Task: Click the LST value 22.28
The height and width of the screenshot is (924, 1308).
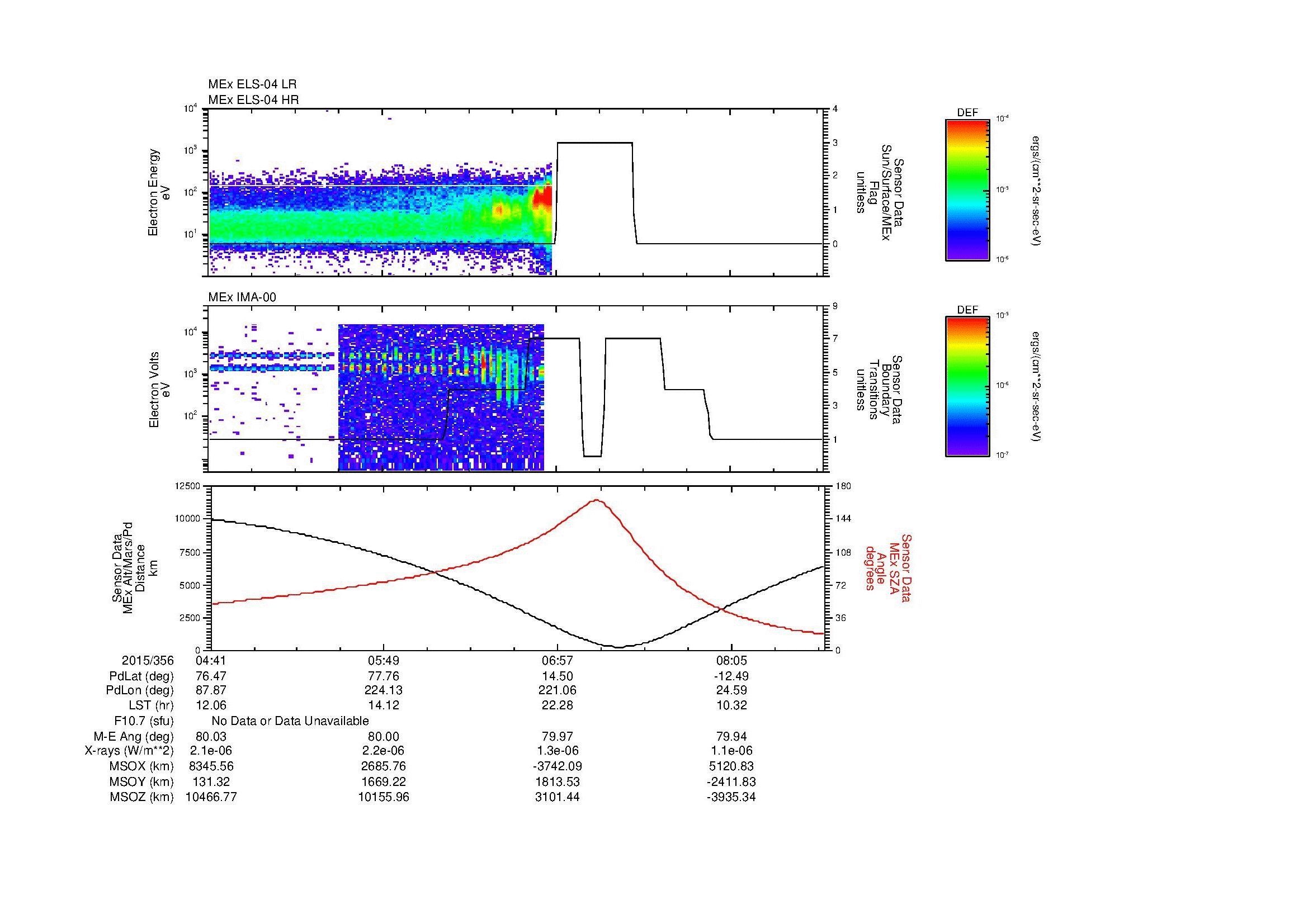Action: pos(557,705)
